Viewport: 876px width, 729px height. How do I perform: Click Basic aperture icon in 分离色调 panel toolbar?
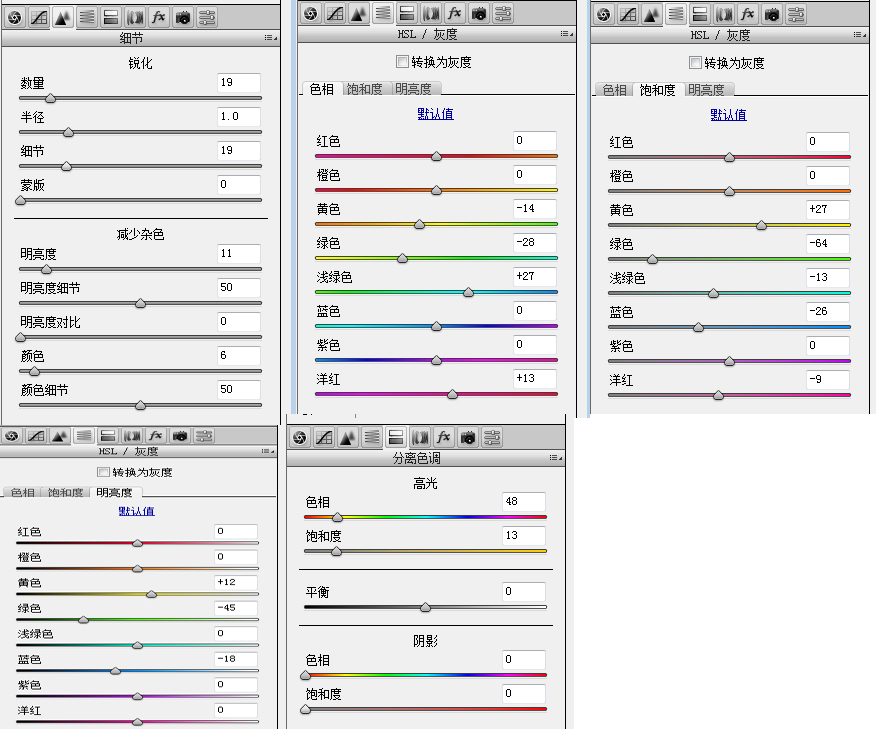tap(300, 438)
